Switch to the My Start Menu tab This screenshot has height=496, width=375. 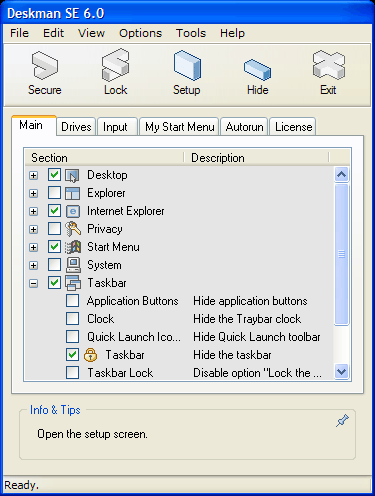[x=179, y=127]
